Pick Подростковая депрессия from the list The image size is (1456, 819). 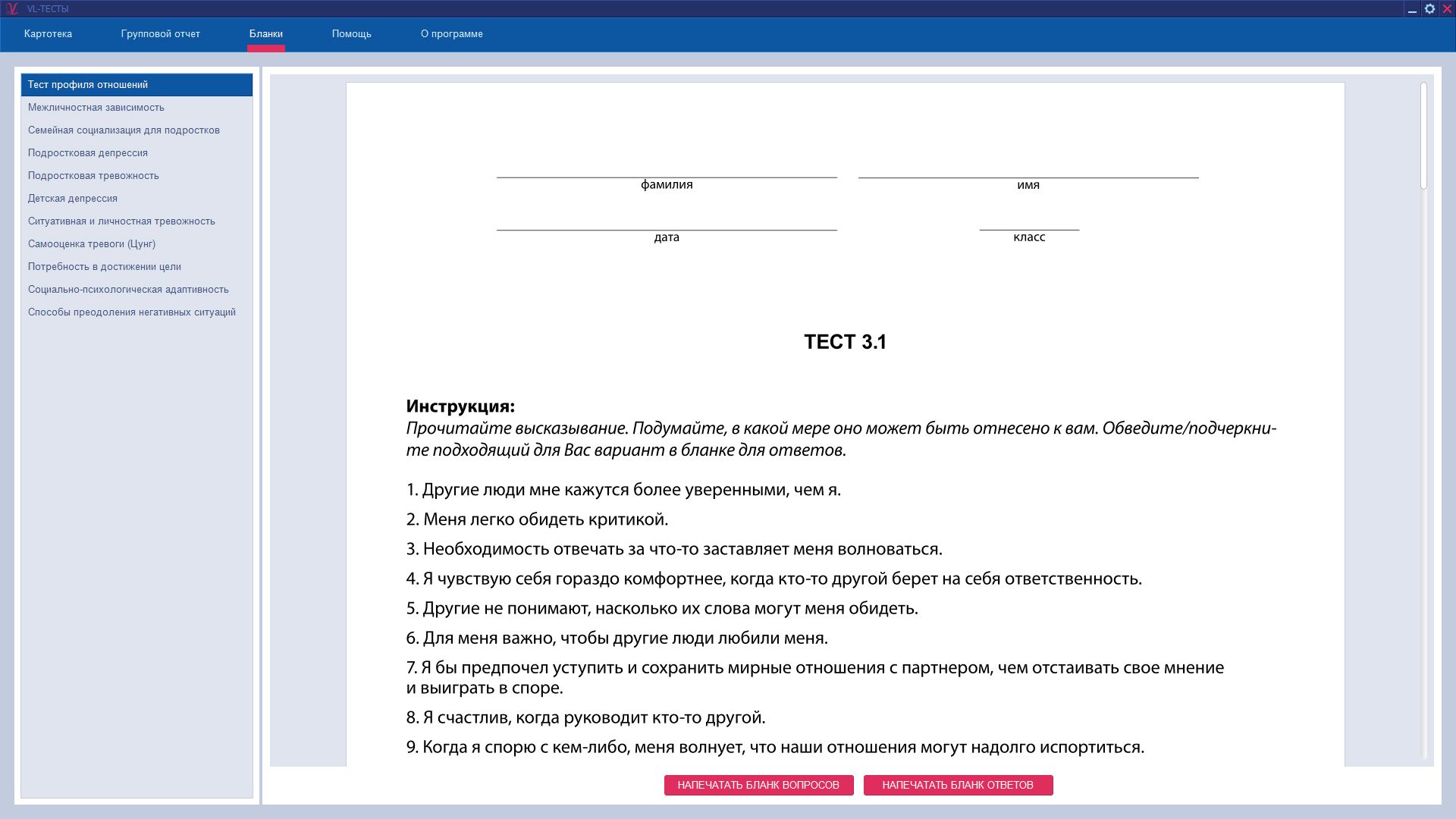[x=88, y=153]
